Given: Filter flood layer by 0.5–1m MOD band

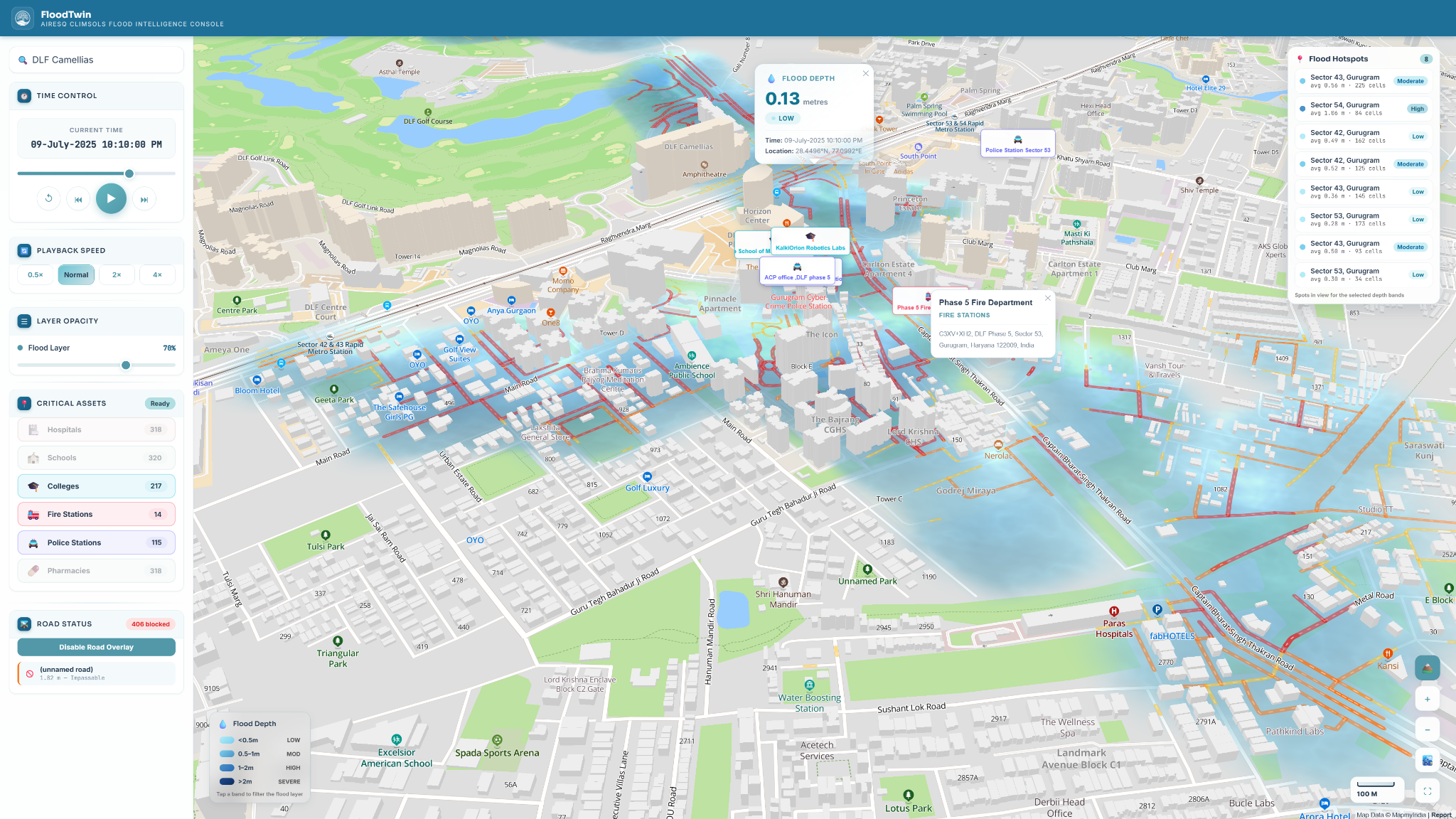Looking at the screenshot, I should coord(259,754).
